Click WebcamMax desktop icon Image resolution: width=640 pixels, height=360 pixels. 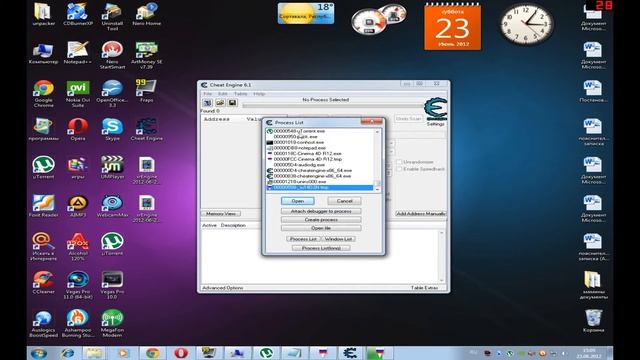pos(112,206)
